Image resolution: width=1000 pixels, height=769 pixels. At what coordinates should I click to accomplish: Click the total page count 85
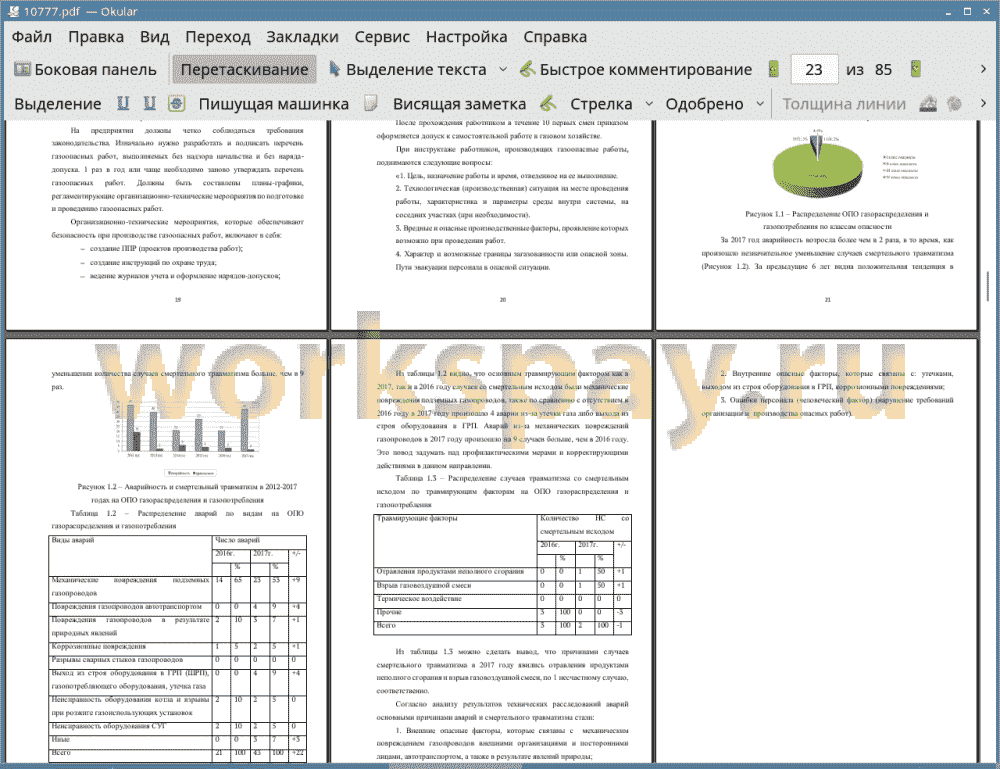tap(883, 70)
